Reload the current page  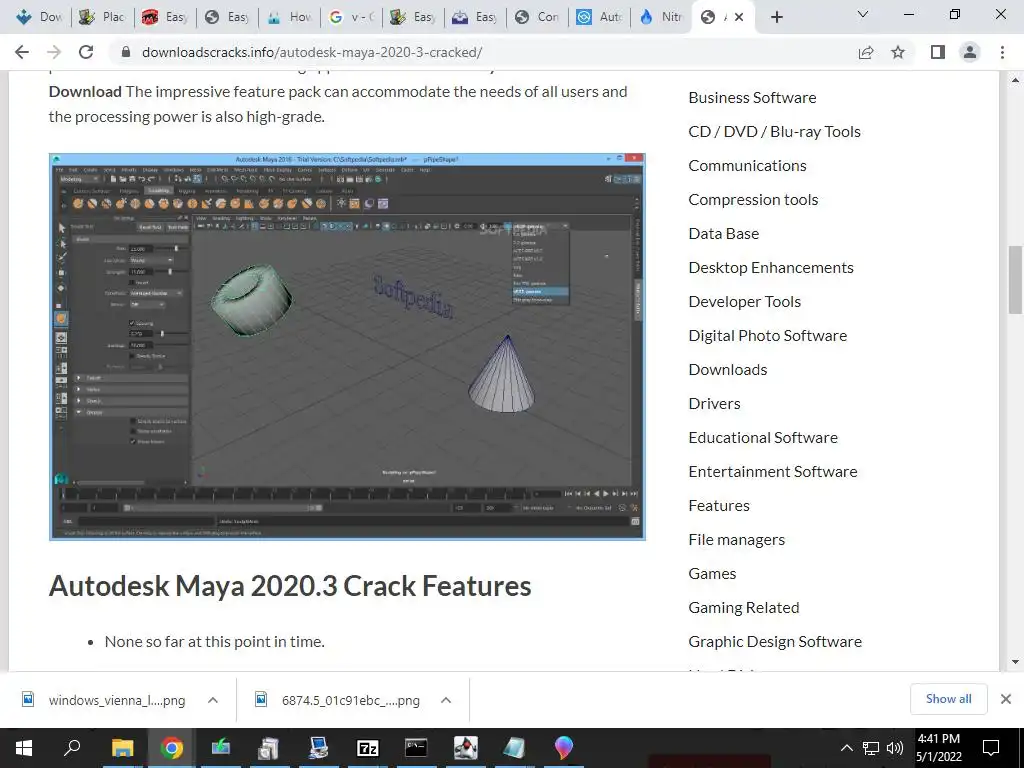click(x=86, y=52)
